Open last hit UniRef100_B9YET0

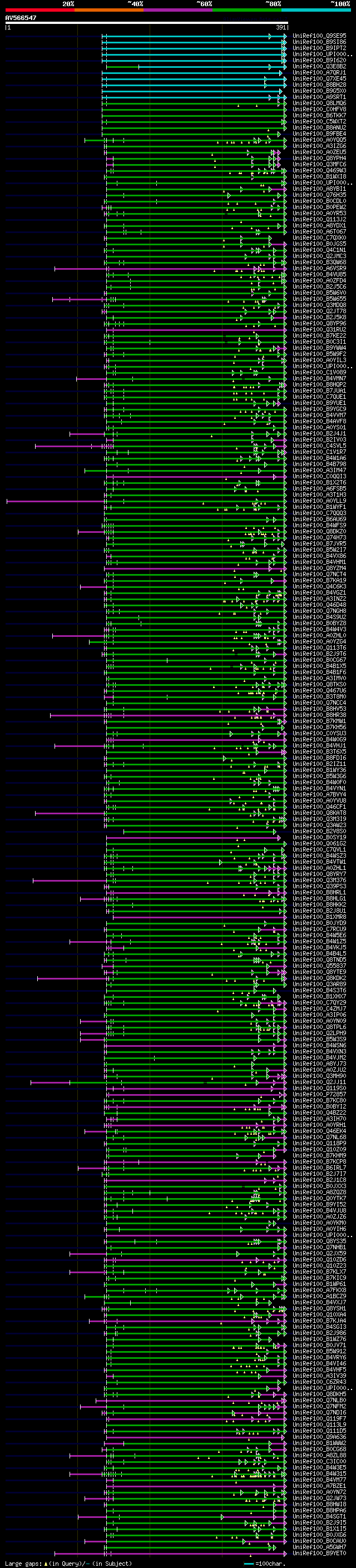(319, 1553)
